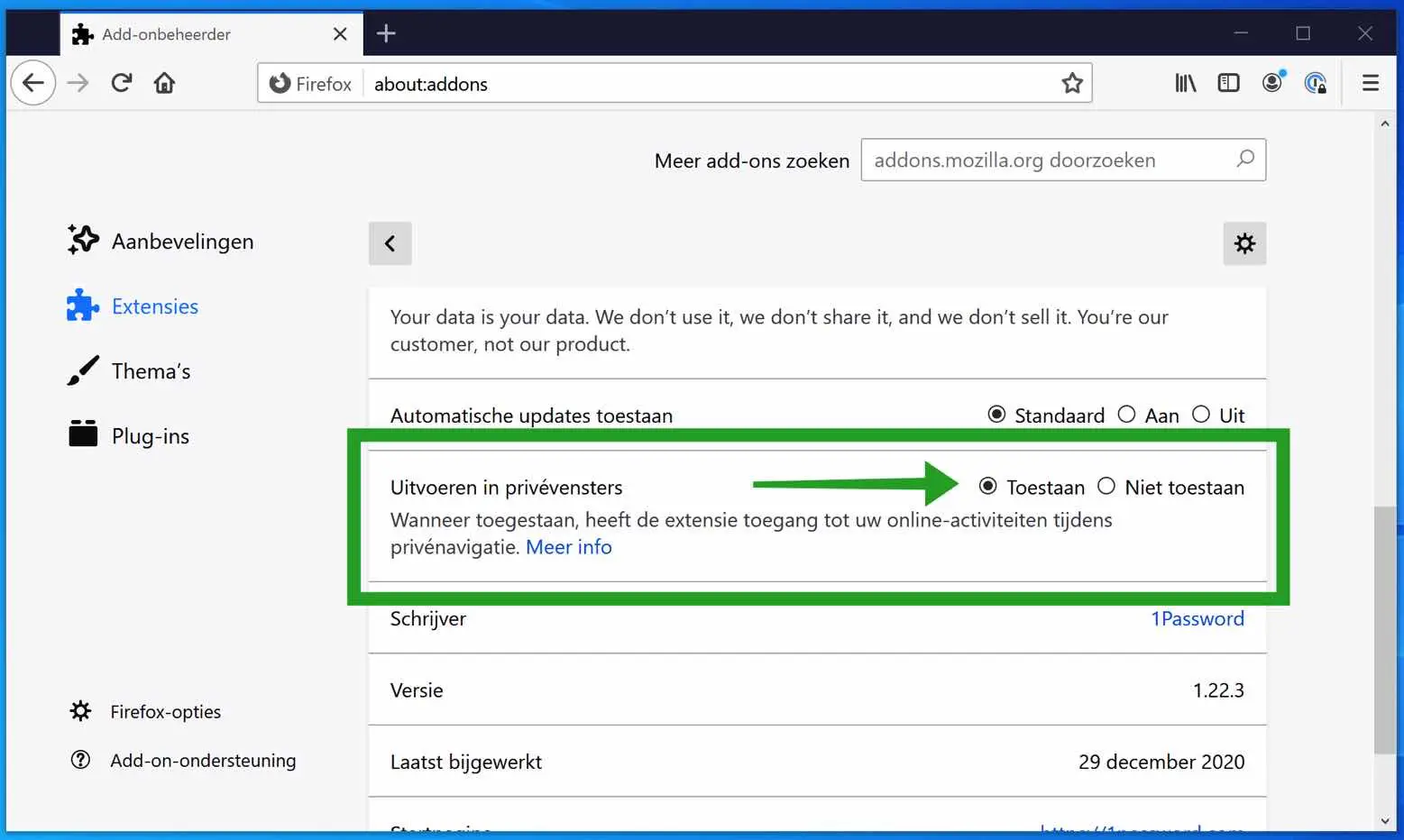Open the hamburger application menu
The height and width of the screenshot is (840, 1404).
coord(1371,83)
